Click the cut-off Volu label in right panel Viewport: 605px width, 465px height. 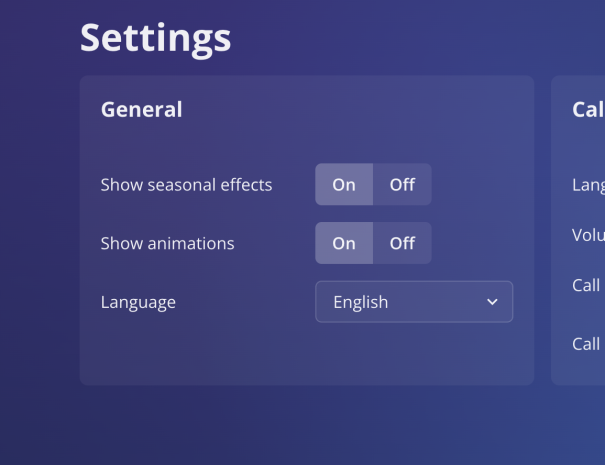coord(588,235)
